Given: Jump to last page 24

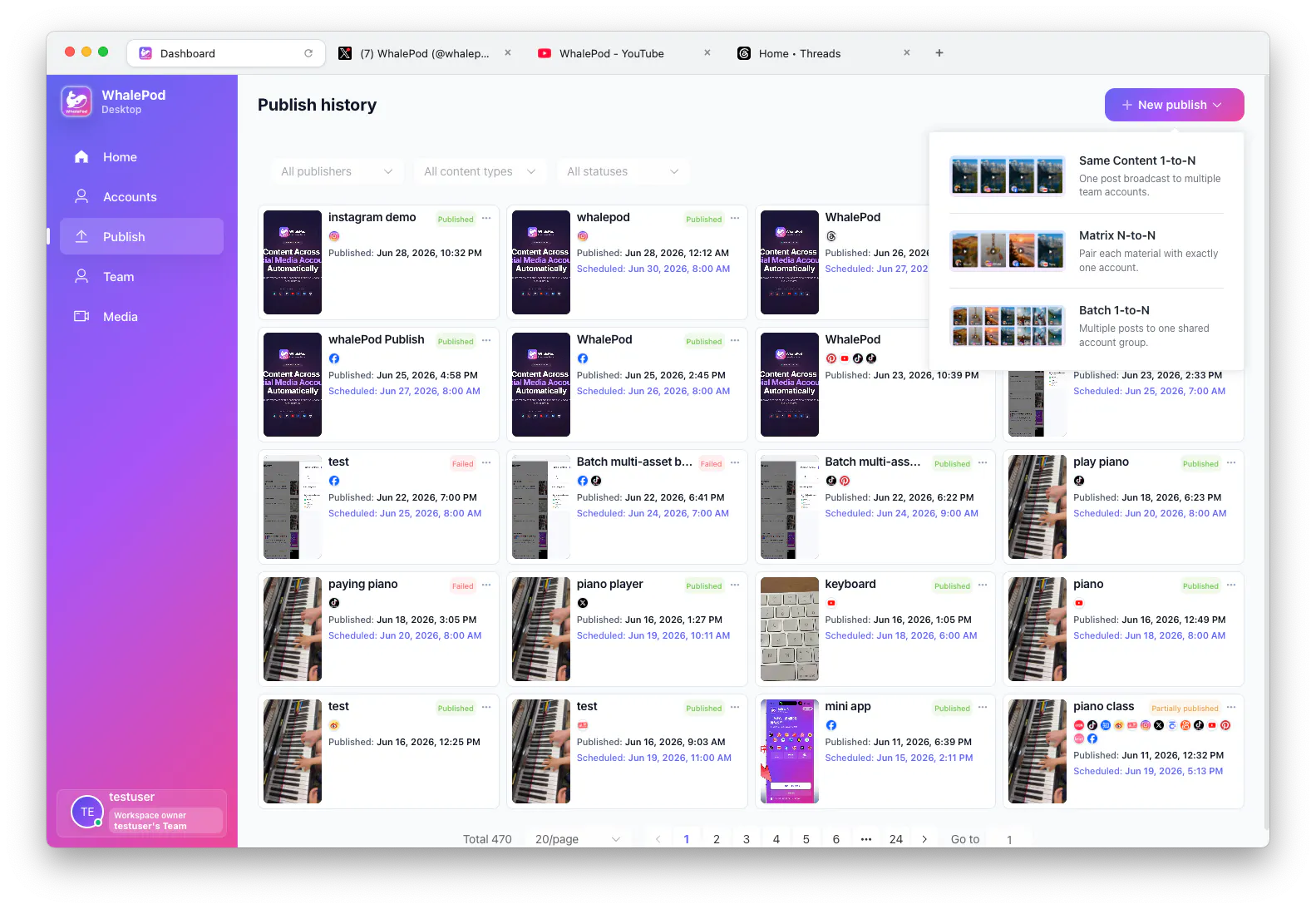Looking at the screenshot, I should pos(896,839).
